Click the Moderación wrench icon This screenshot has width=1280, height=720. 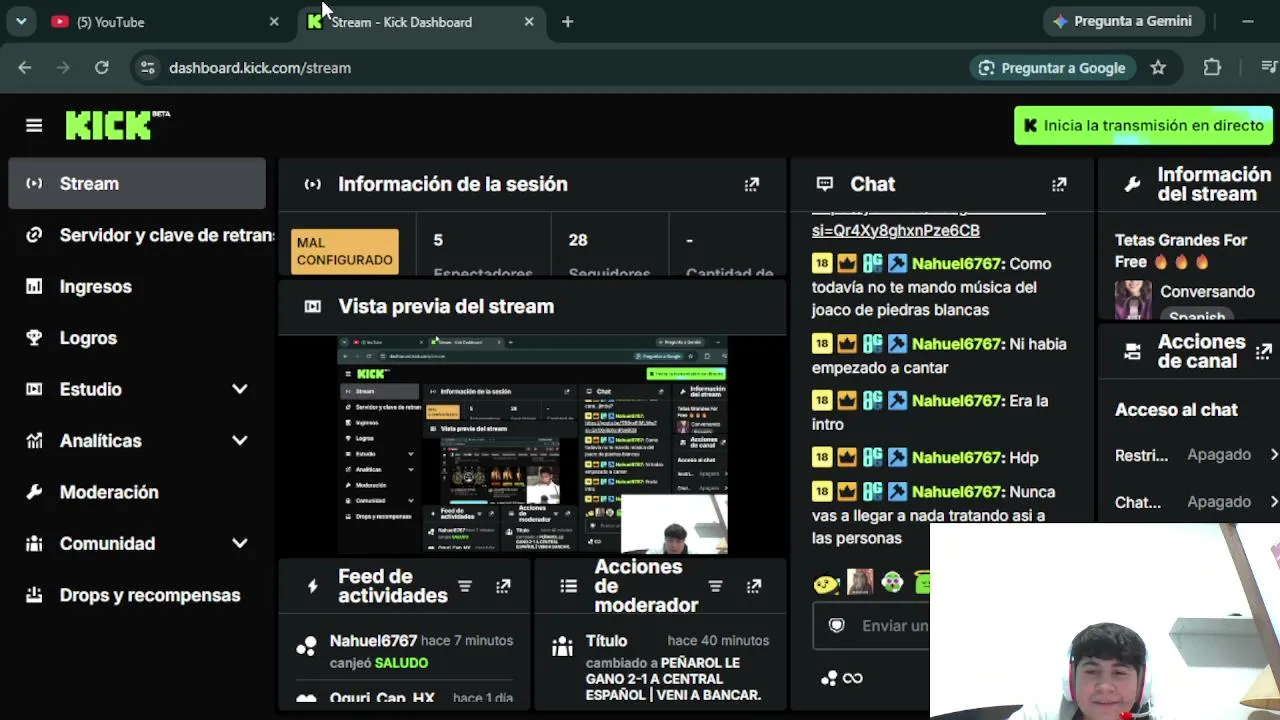(x=34, y=492)
